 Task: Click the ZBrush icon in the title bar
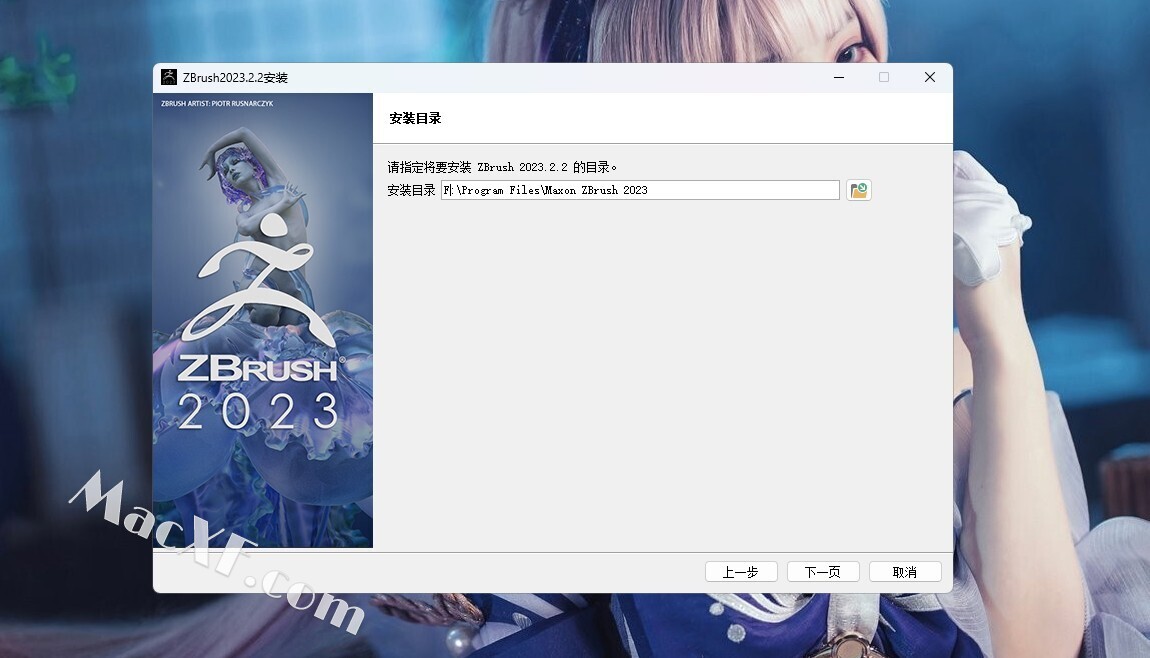(169, 77)
